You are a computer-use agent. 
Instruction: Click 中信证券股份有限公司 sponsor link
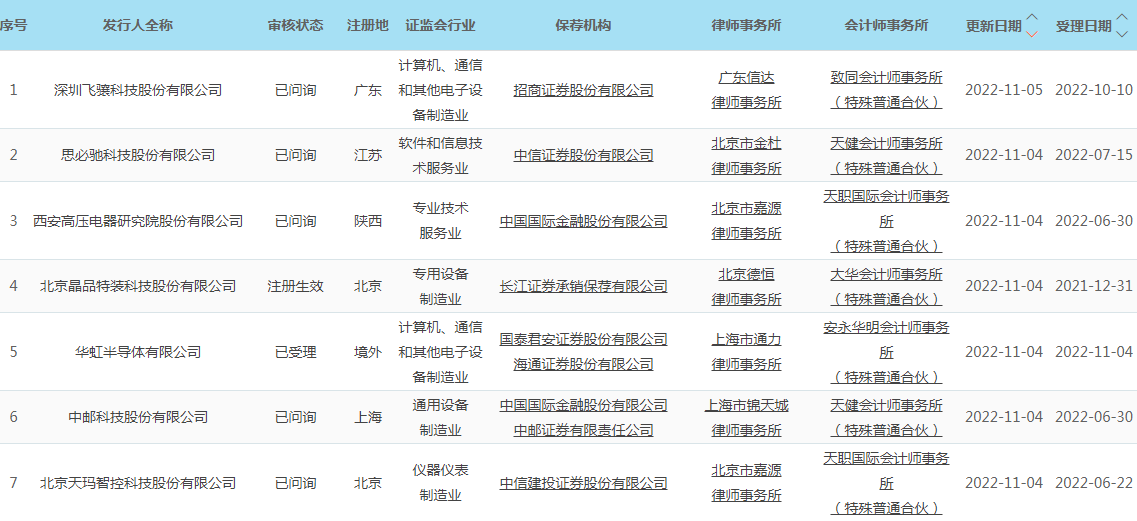(583, 155)
